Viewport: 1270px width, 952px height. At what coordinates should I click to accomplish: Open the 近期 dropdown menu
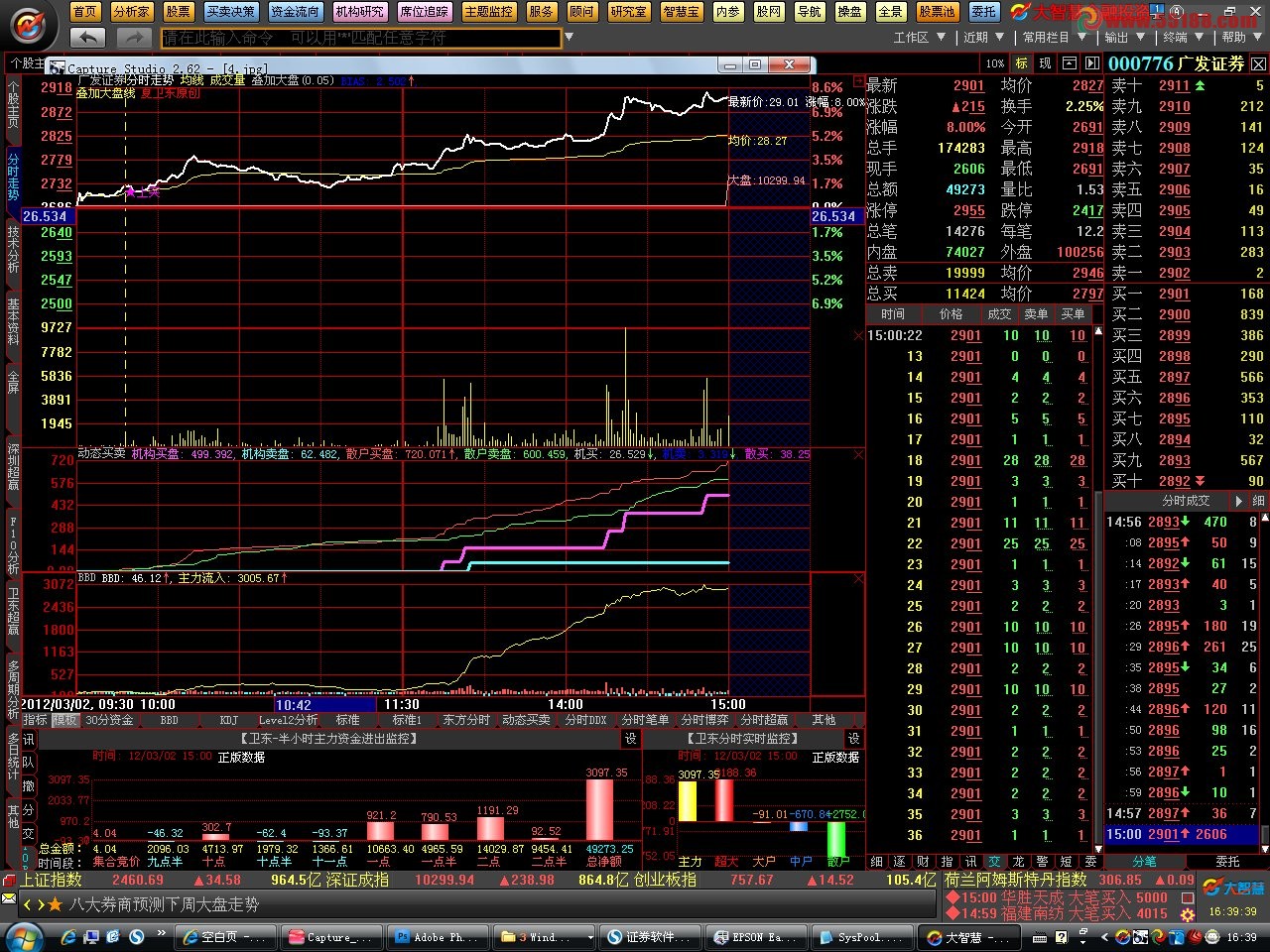tap(983, 38)
